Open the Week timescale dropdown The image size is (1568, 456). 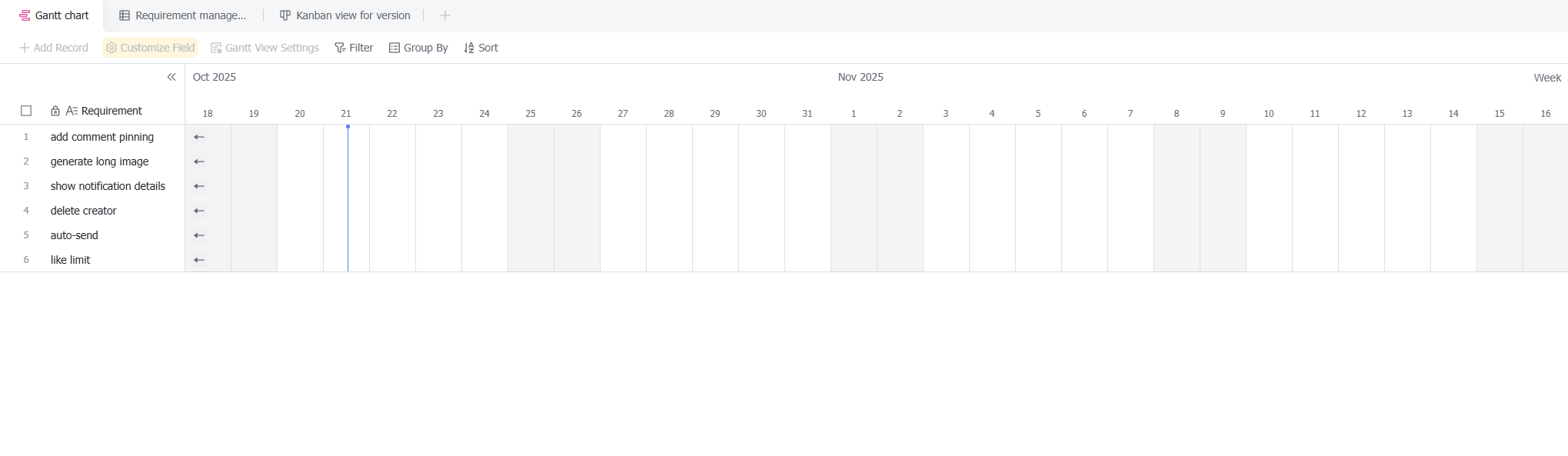click(x=1546, y=78)
